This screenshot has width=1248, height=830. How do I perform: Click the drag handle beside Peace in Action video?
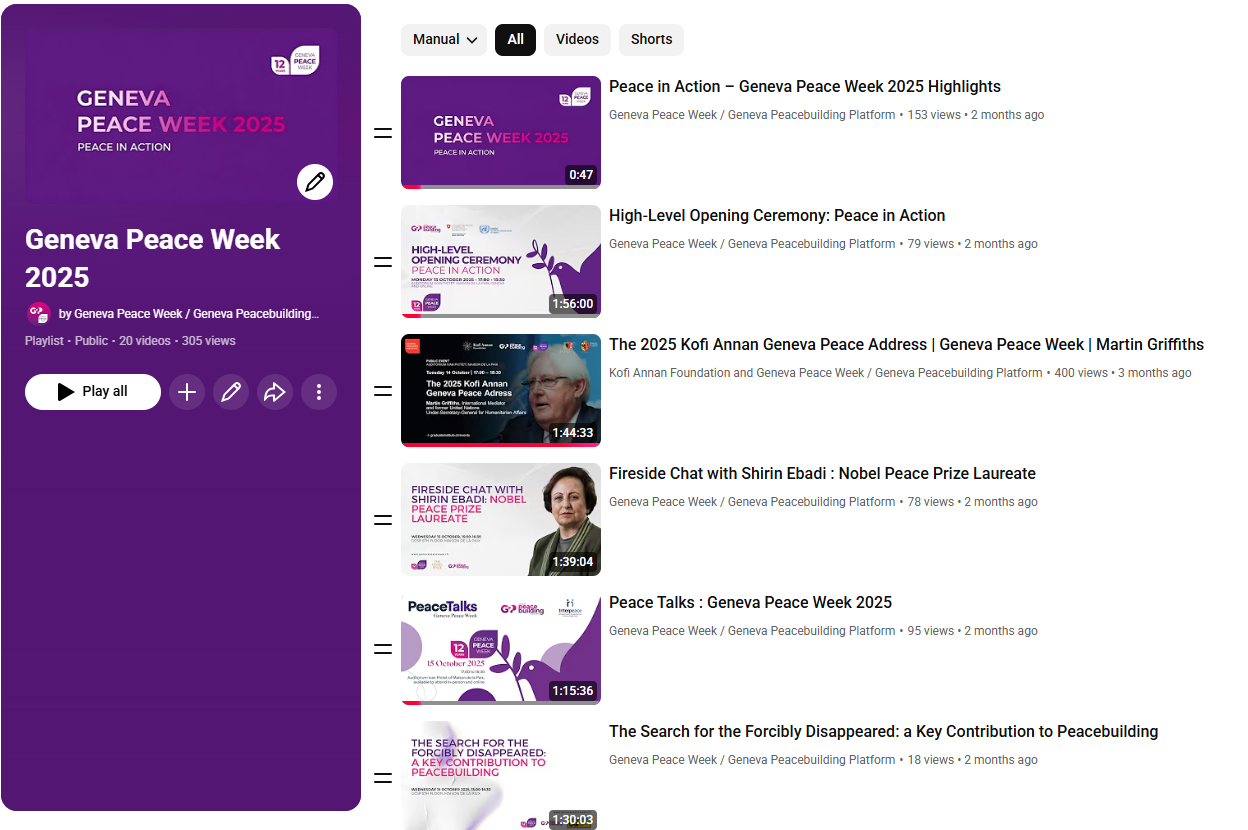[382, 133]
